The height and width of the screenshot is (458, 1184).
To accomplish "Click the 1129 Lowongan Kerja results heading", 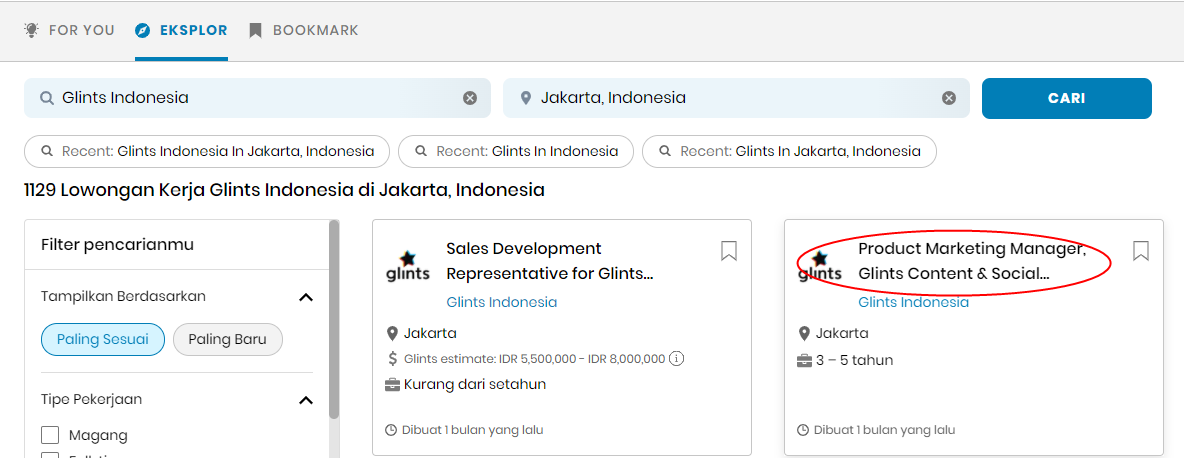I will 284,189.
